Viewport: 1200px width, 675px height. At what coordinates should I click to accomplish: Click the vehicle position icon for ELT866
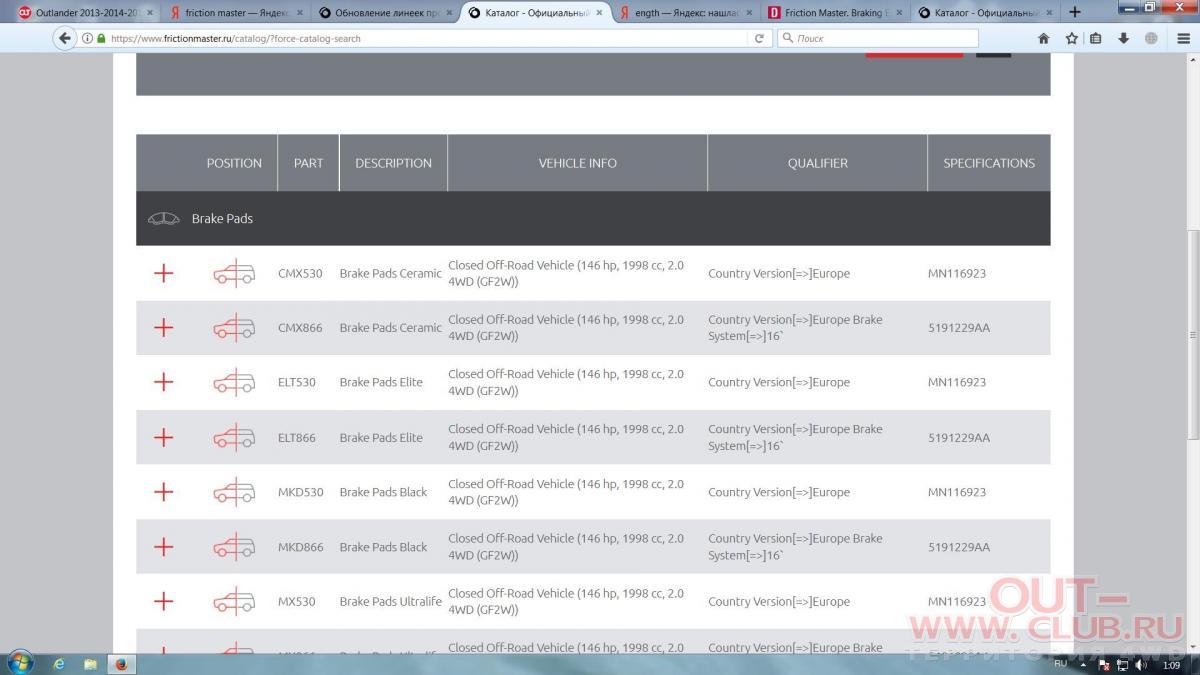(x=234, y=437)
